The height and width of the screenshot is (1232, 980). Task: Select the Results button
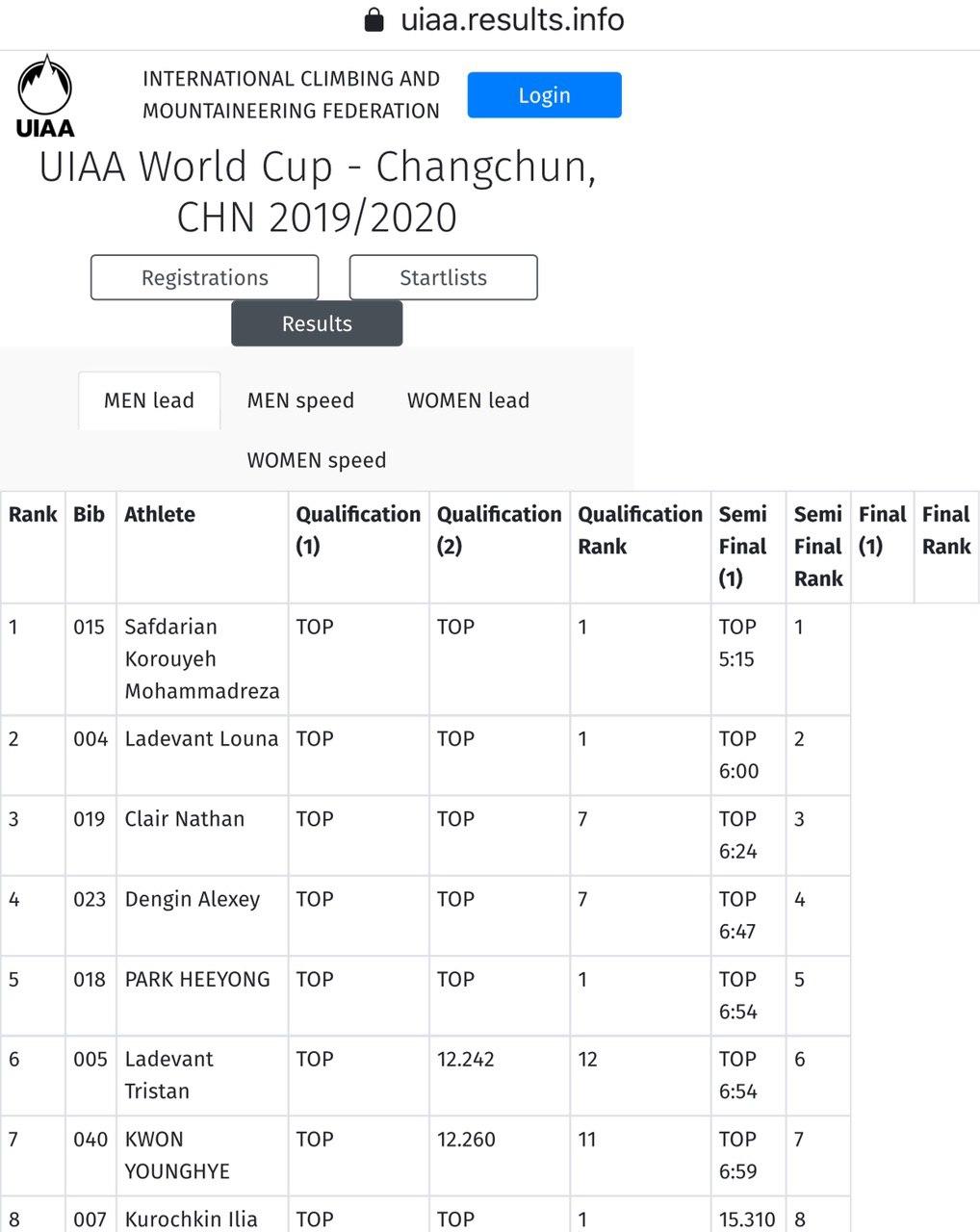317,323
